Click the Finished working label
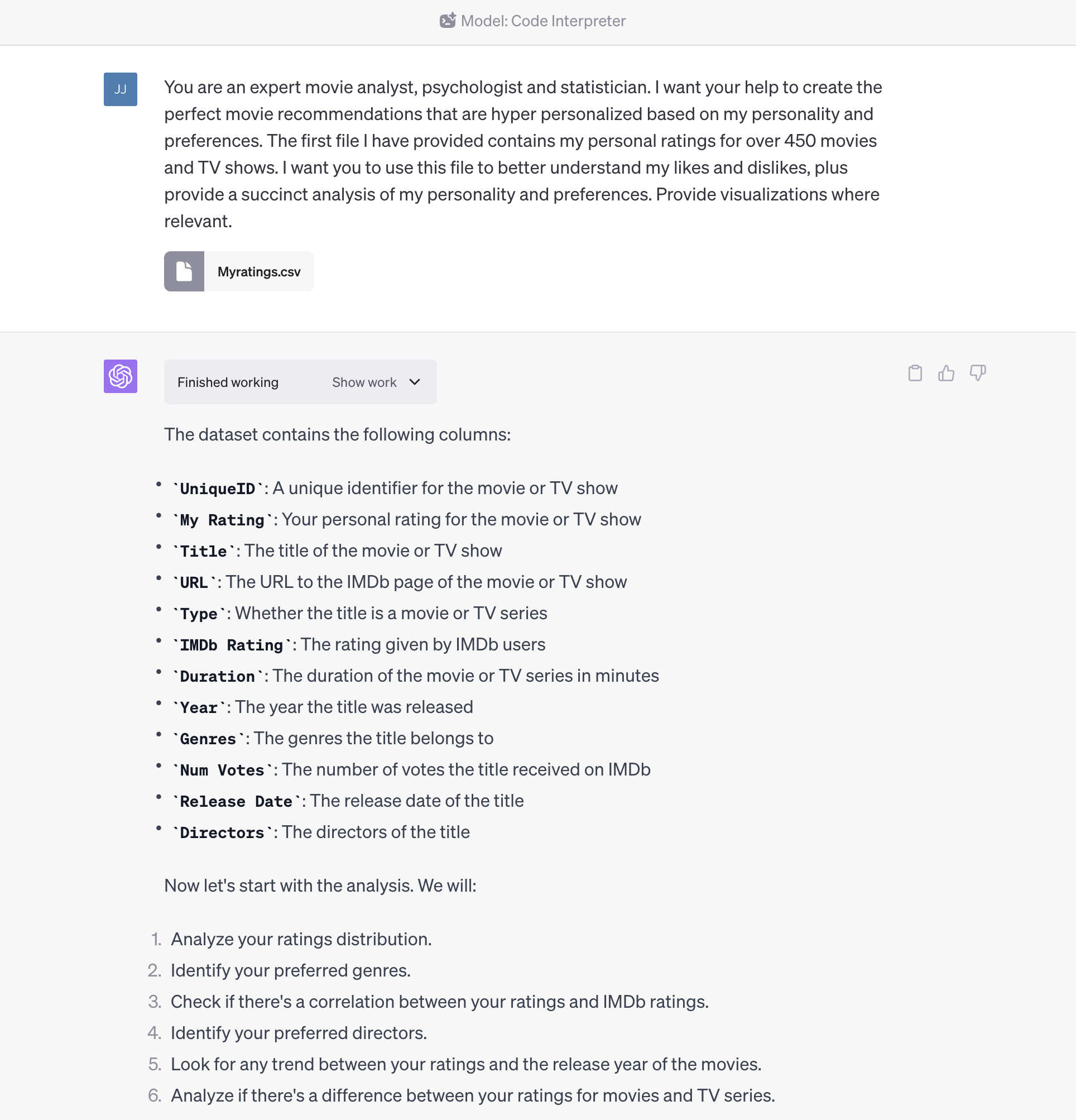The width and height of the screenshot is (1076, 1120). click(x=228, y=382)
